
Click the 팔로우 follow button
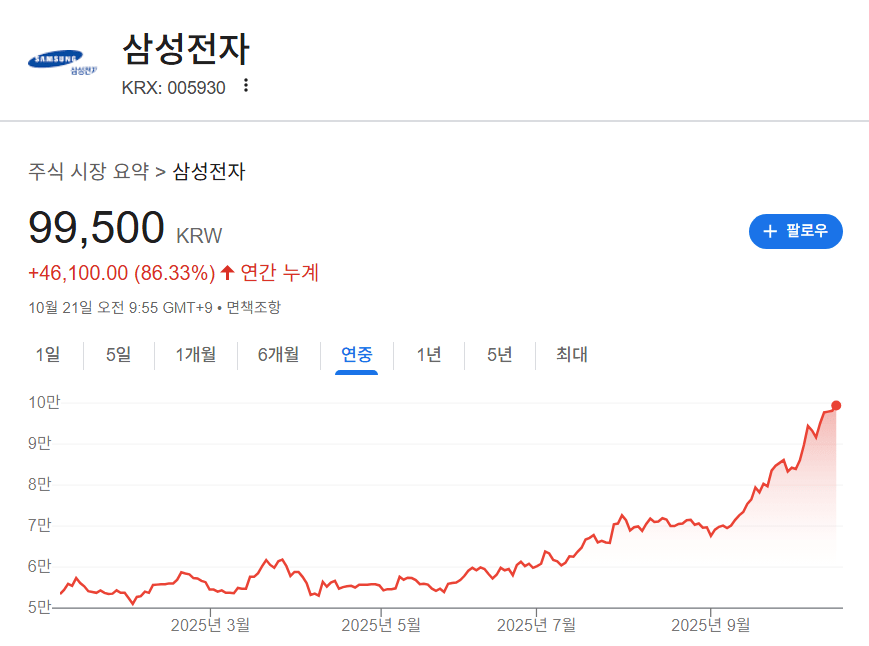tap(795, 231)
